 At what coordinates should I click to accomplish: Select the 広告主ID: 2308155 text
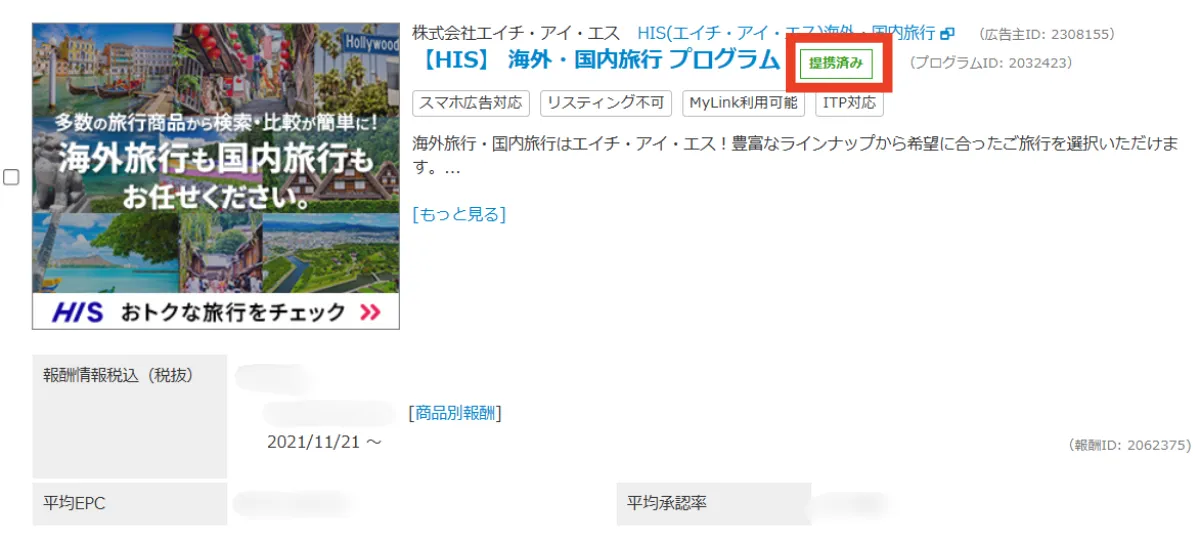(1046, 34)
